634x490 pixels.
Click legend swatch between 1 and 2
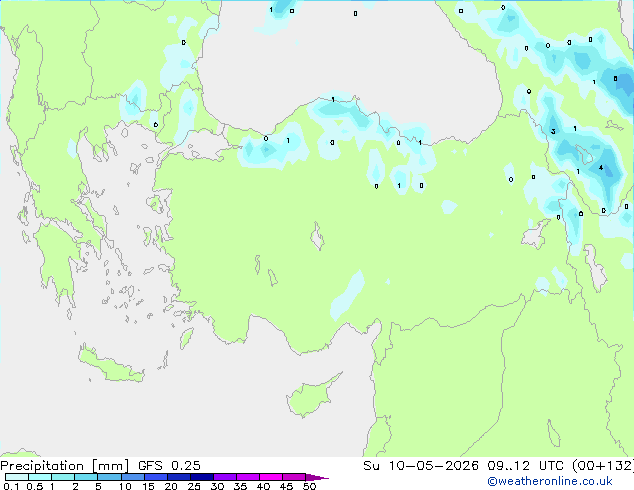(63, 477)
